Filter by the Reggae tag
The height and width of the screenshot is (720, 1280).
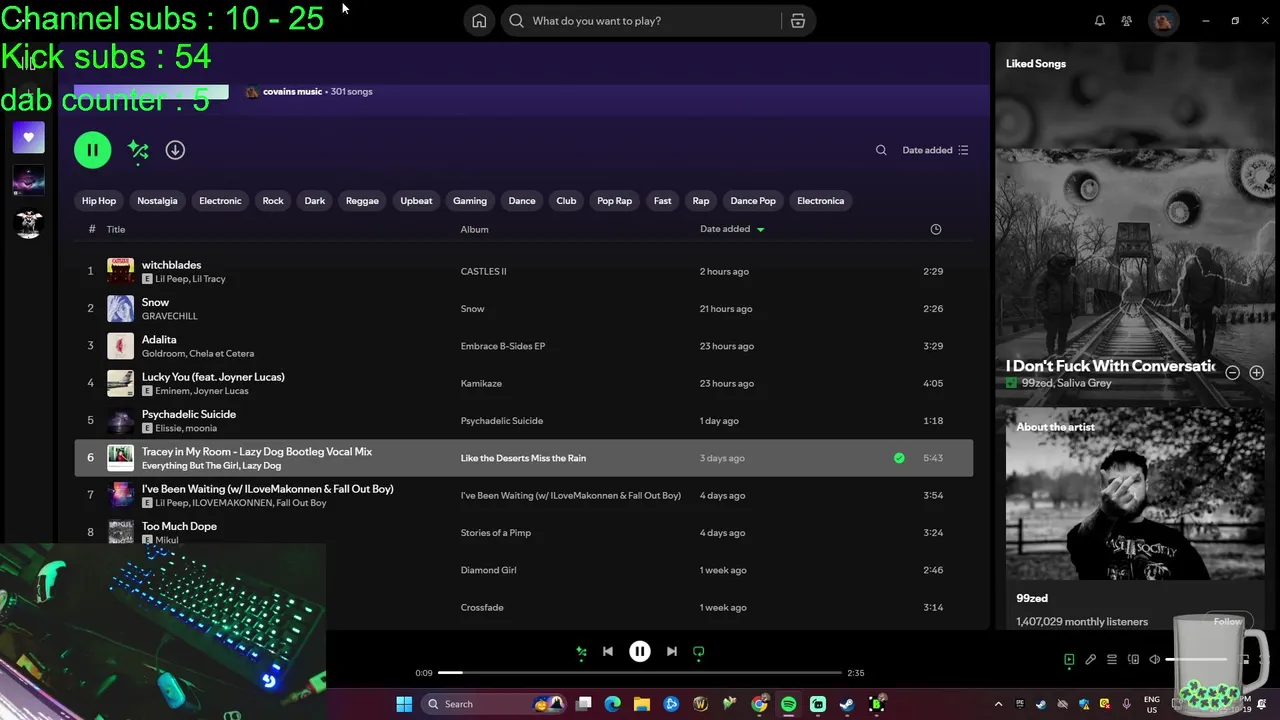pos(362,201)
